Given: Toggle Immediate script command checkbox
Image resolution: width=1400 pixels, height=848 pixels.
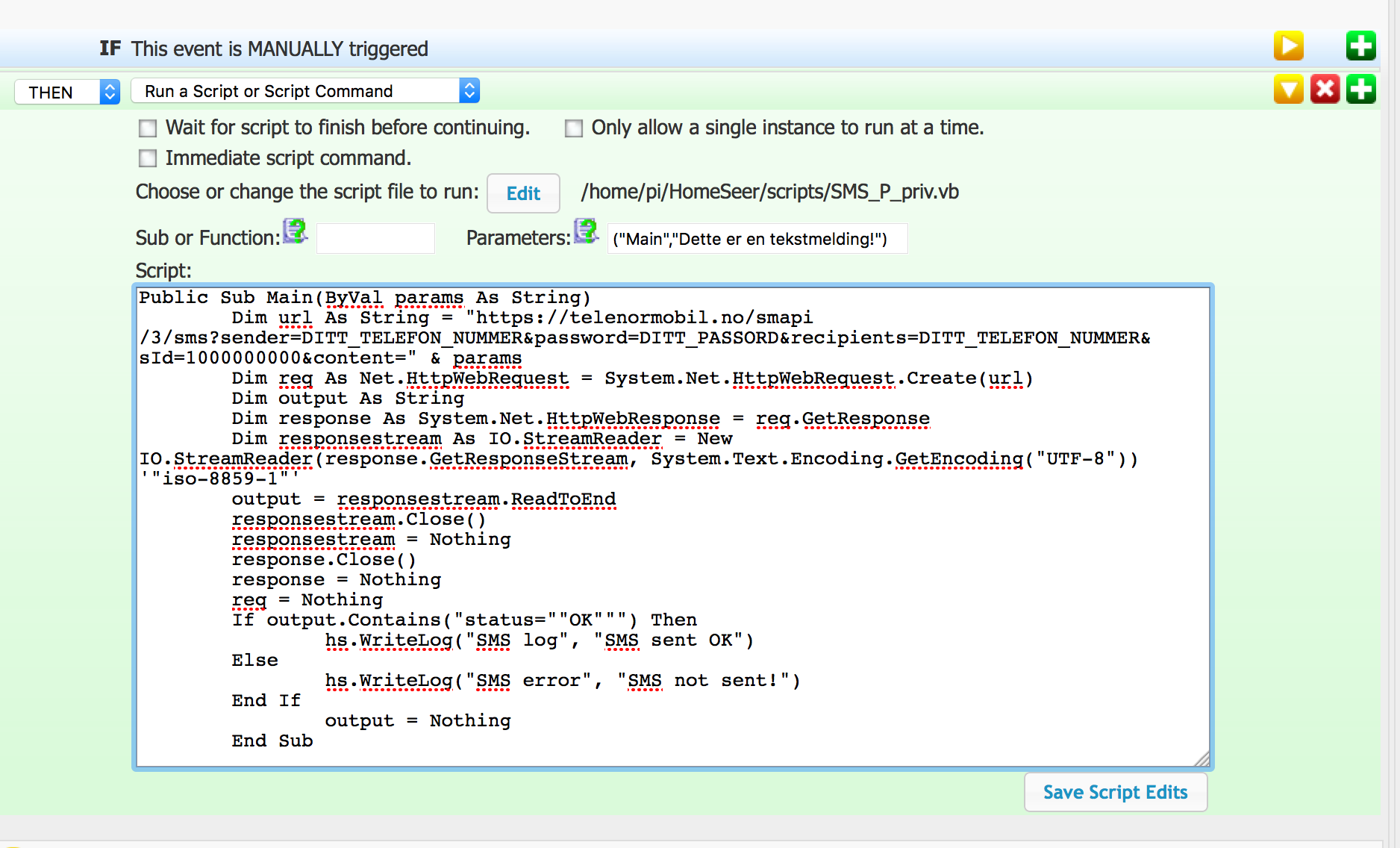Looking at the screenshot, I should [x=148, y=158].
